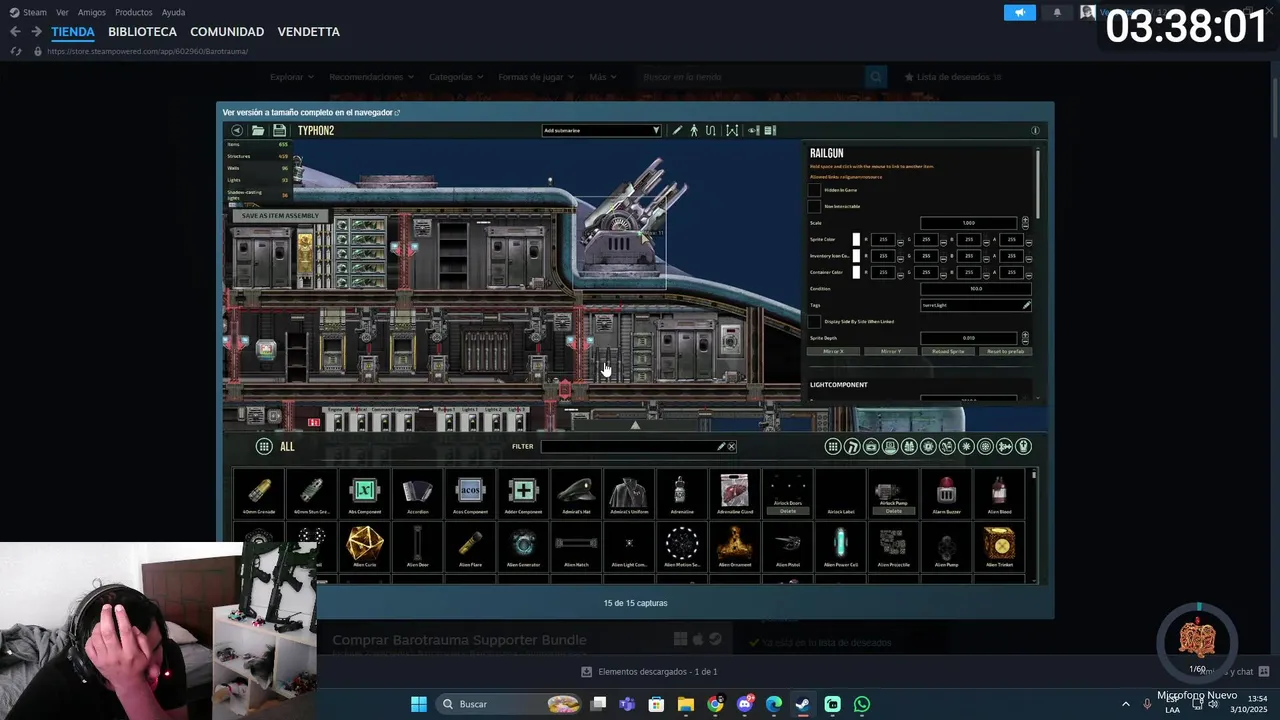Click the 40mm Grenade item
Screen dimensions: 1280x720
[258, 494]
